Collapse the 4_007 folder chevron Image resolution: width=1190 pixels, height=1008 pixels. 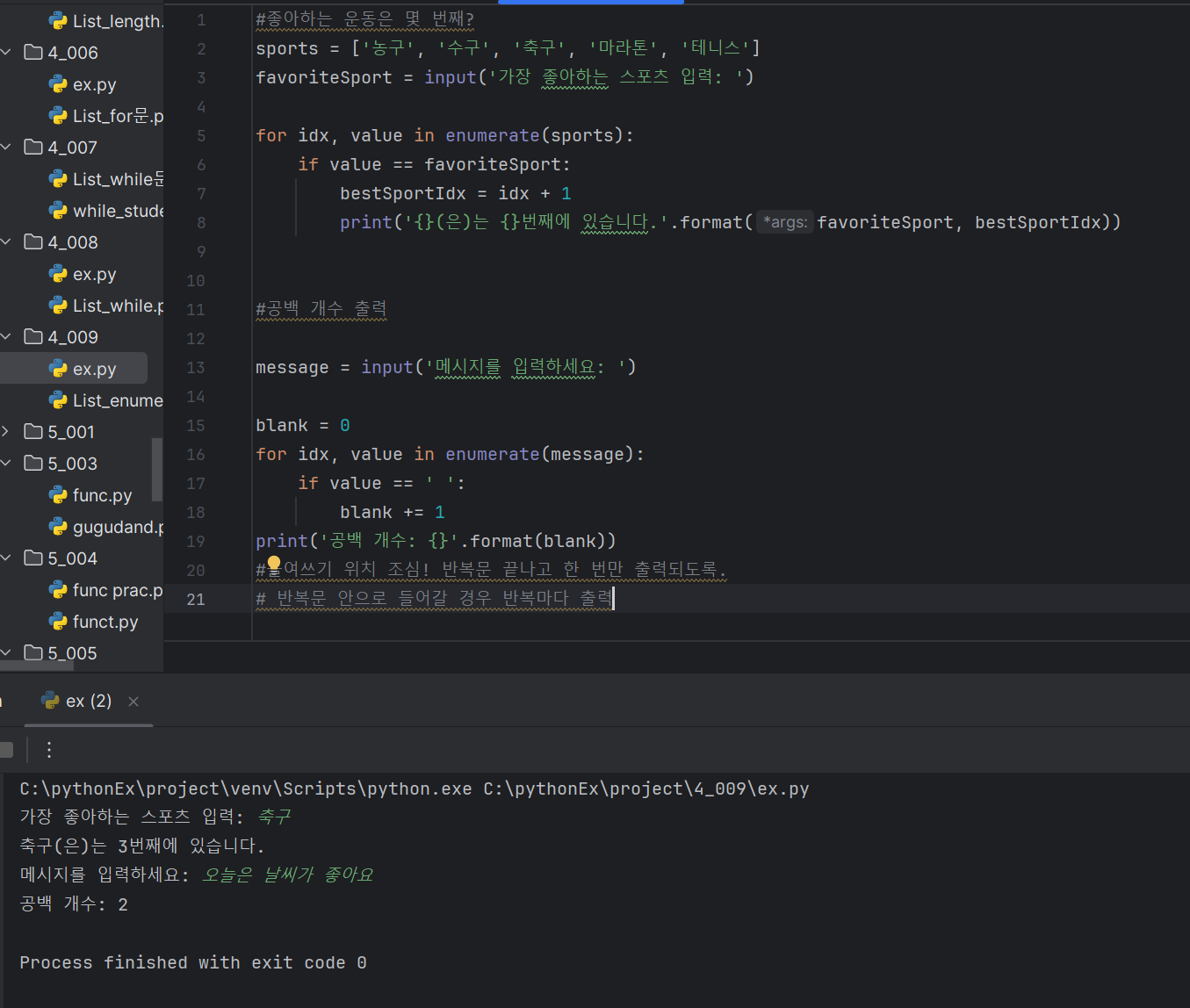pos(5,148)
